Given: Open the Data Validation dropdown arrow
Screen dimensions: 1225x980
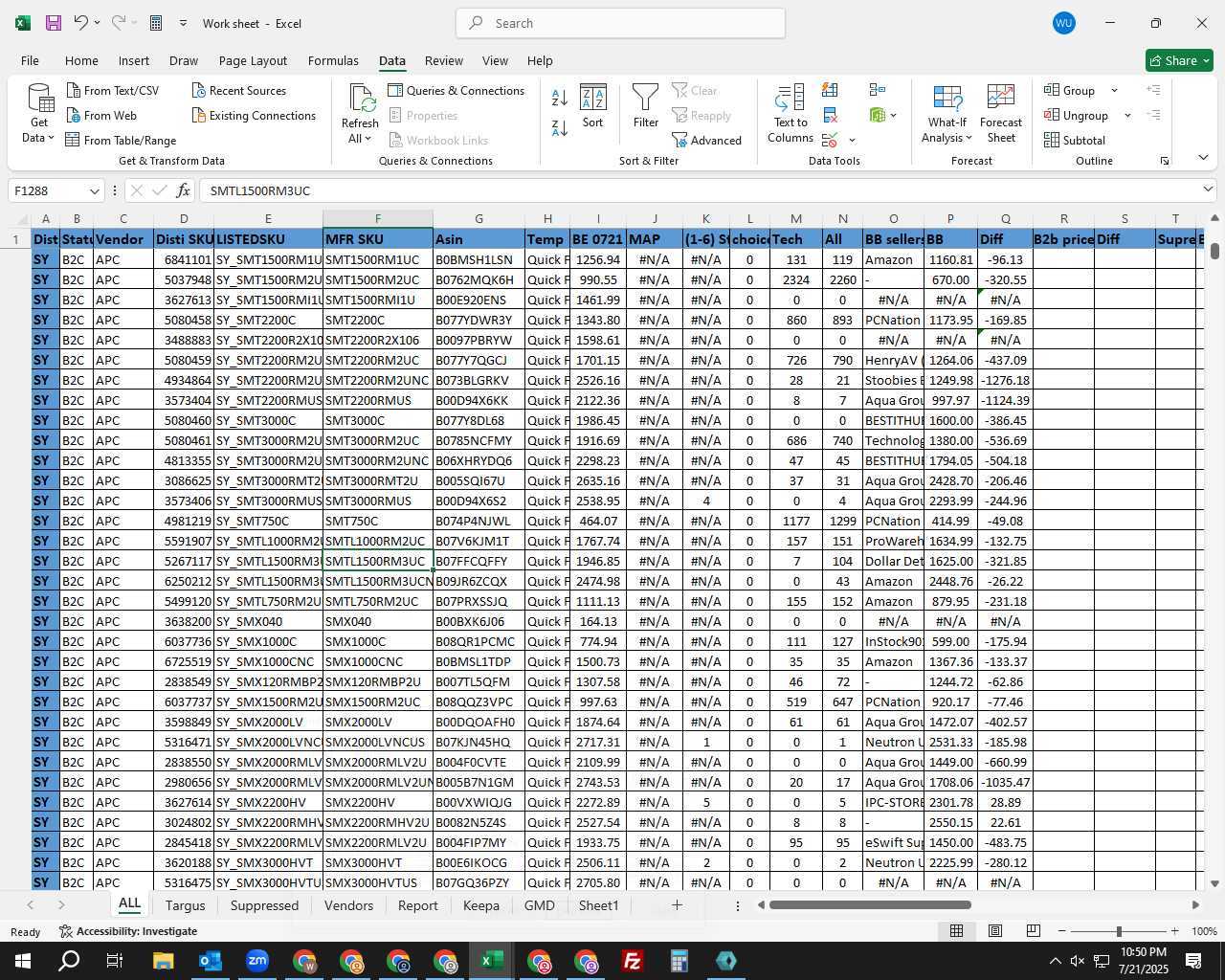Looking at the screenshot, I should (852, 141).
